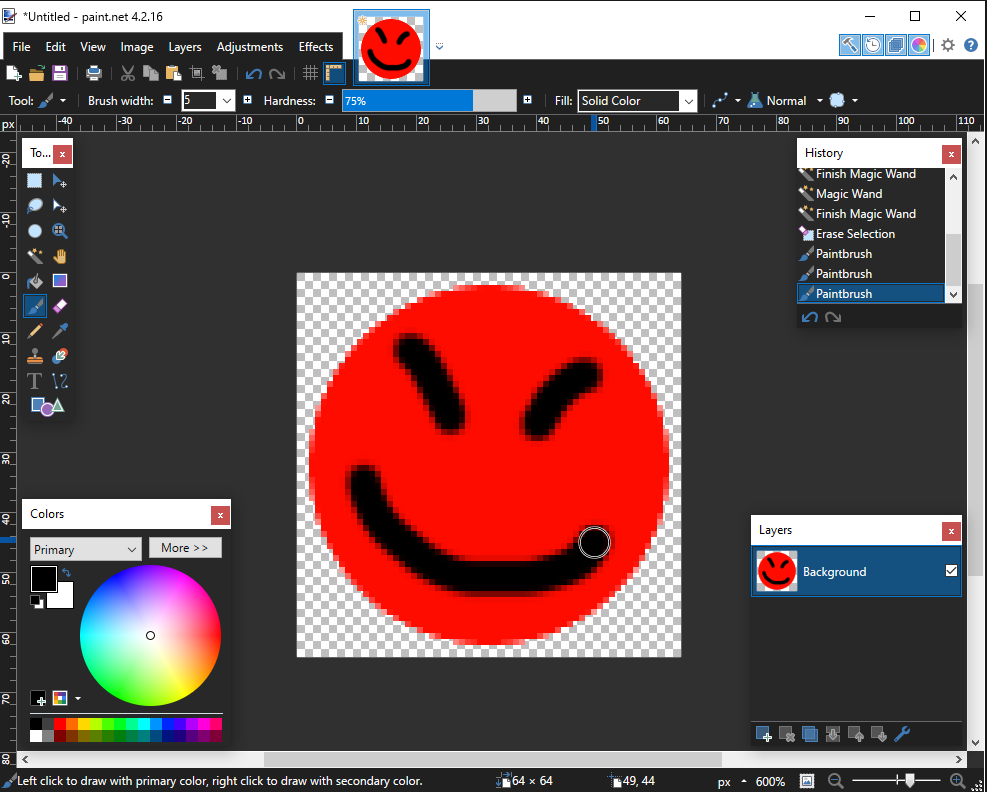Add a new layer in Layers panel

tap(764, 734)
